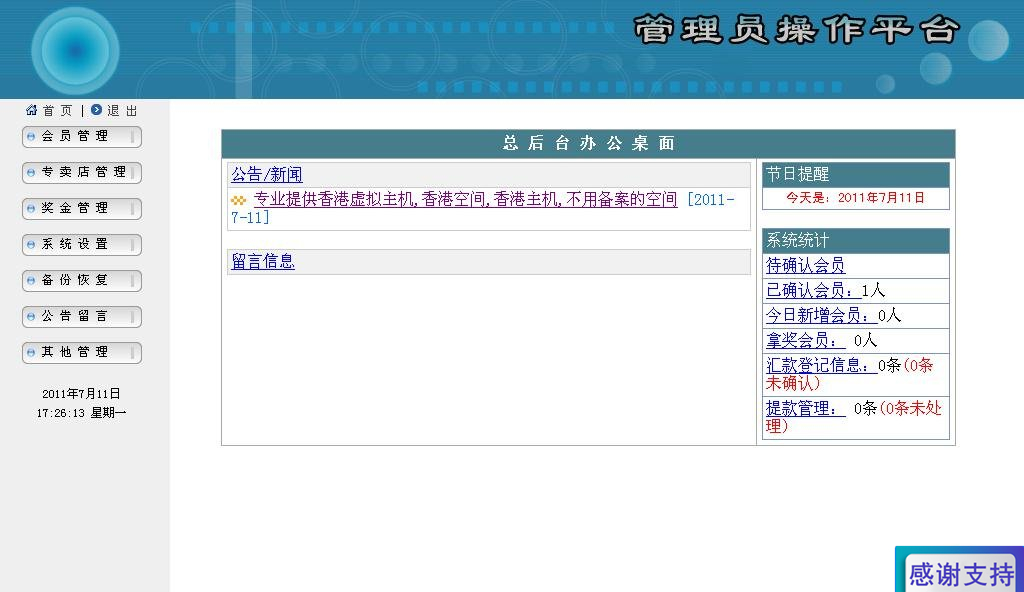This screenshot has width=1024, height=592.
Task: Click the 总后台办公桌面 header
Action: point(588,143)
